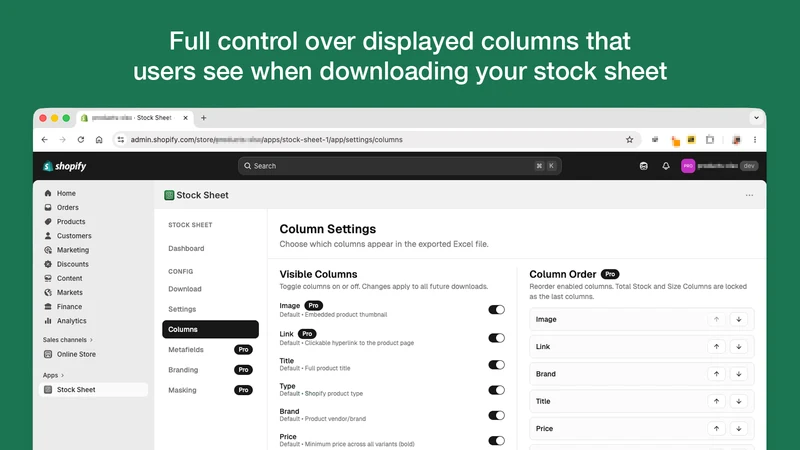
Task: Open the store account avatar menu
Action: point(688,166)
